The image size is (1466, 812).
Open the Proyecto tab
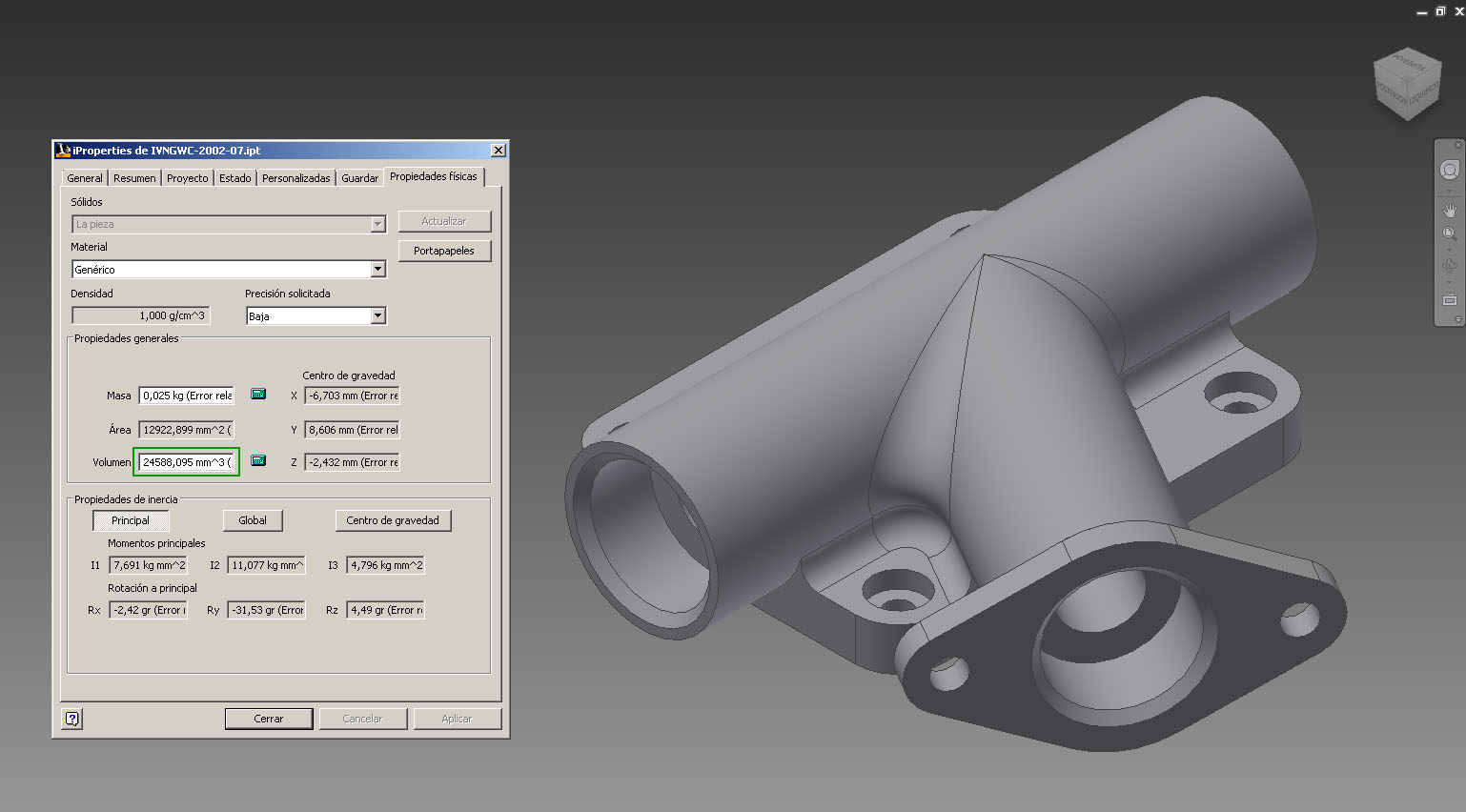pos(187,178)
